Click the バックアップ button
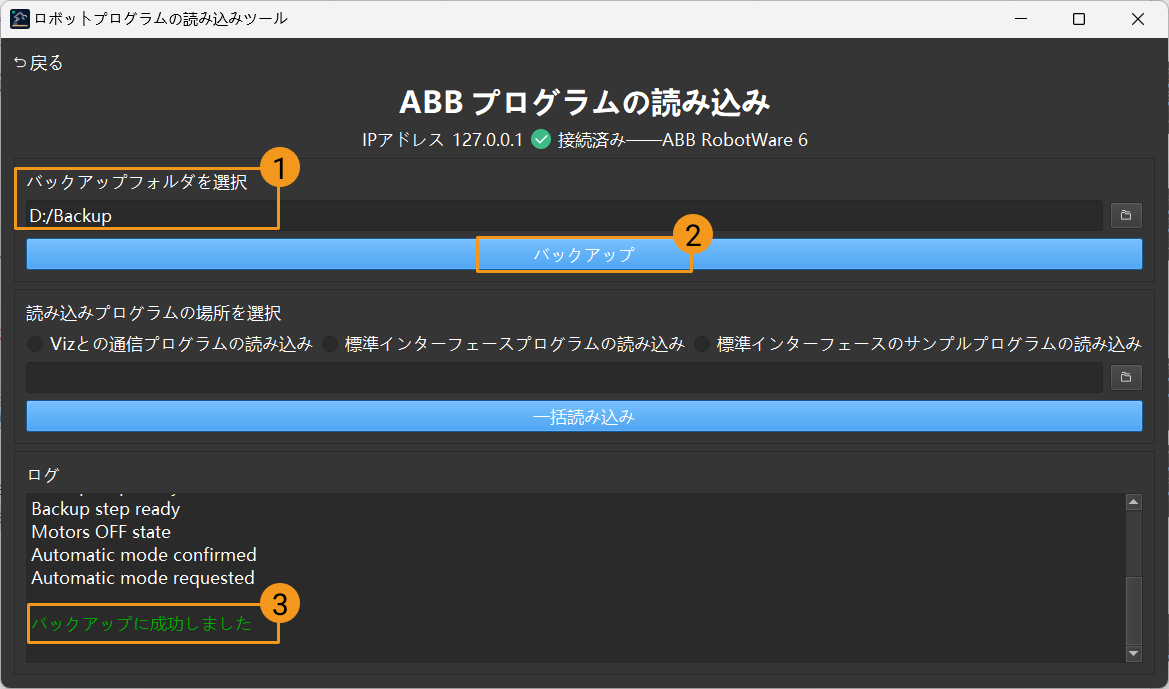The height and width of the screenshot is (689, 1169). tap(584, 254)
